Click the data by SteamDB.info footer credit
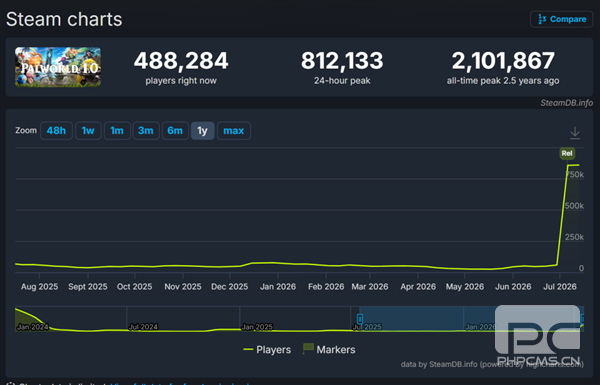The width and height of the screenshot is (600, 385). click(x=492, y=364)
